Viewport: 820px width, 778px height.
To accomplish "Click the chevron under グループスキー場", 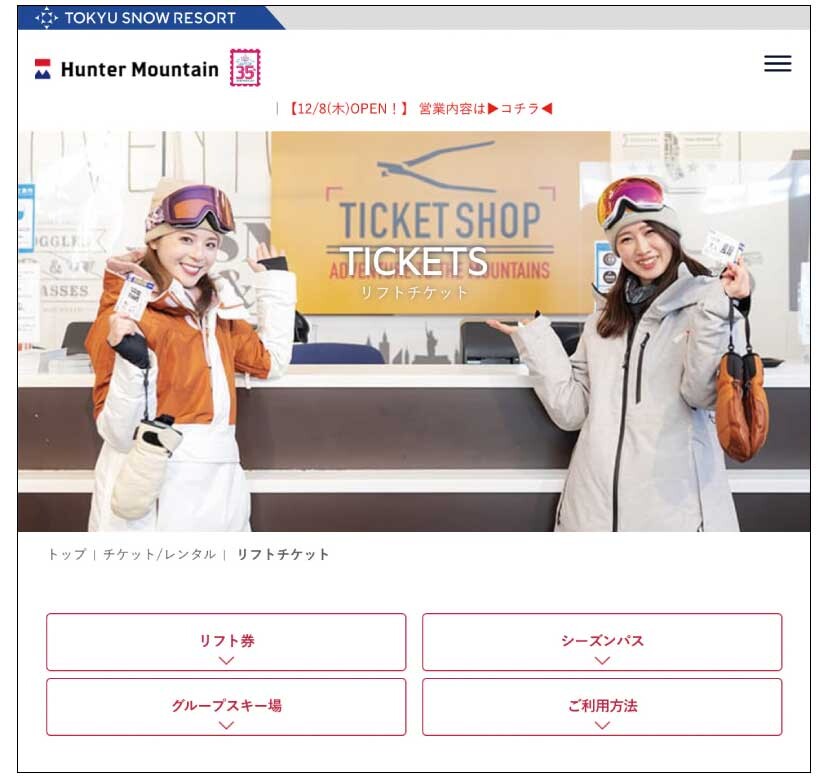I will click(x=226, y=726).
